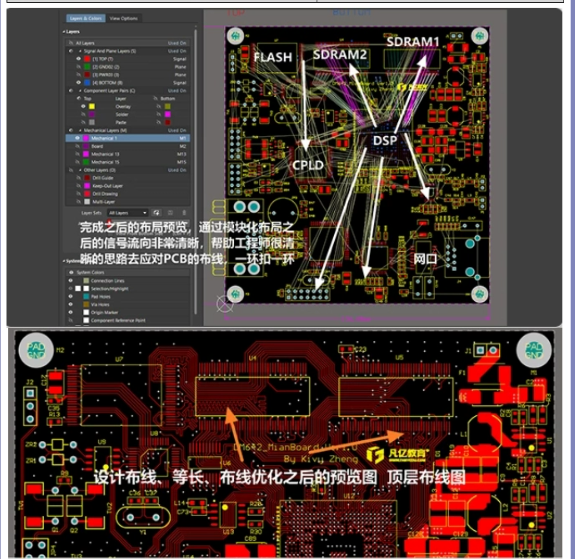Show the Drill Guide layer
Screen dimensions: 575x559
(78, 178)
